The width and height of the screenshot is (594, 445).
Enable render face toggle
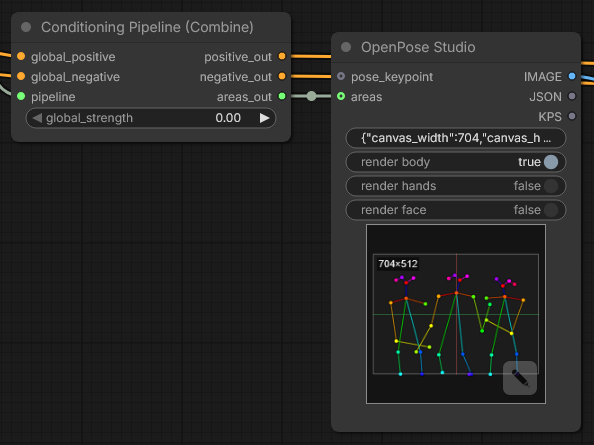[456, 210]
